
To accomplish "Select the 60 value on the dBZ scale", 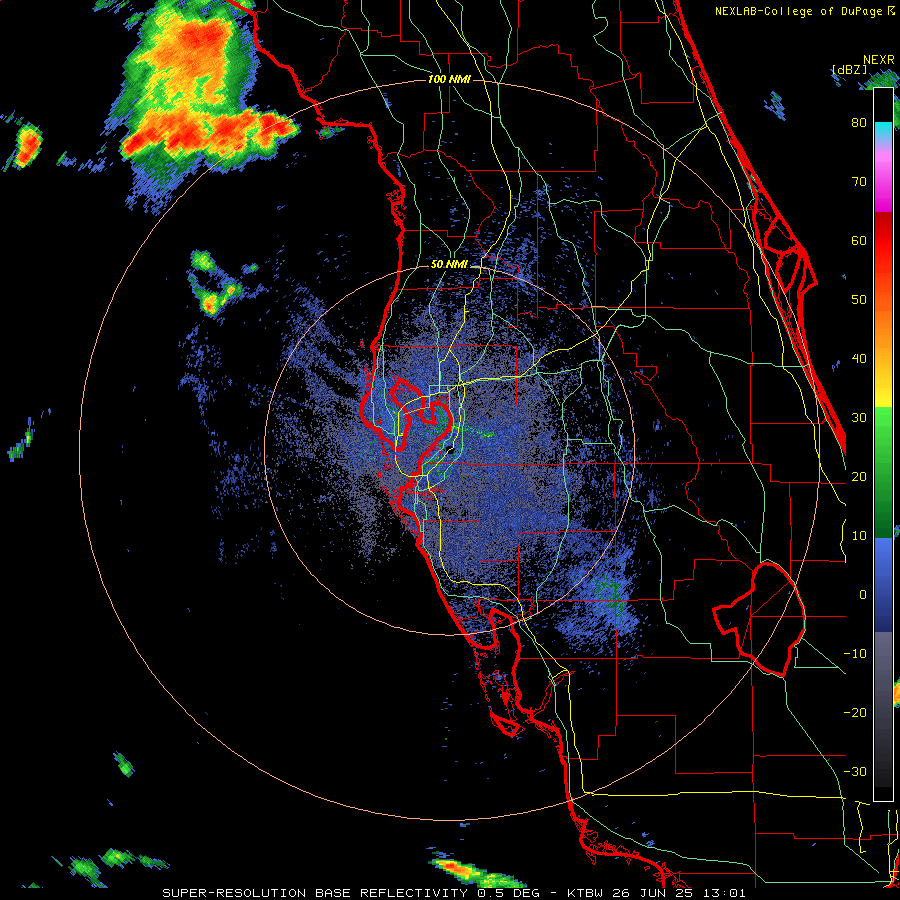I will tap(859, 240).
